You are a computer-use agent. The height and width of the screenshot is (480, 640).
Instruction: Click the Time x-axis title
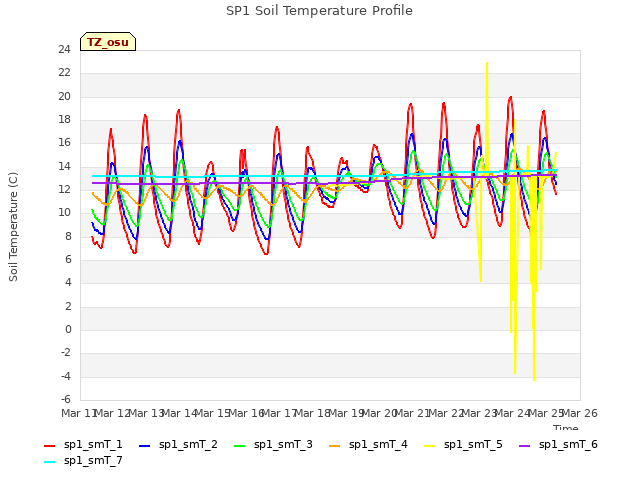[565, 427]
